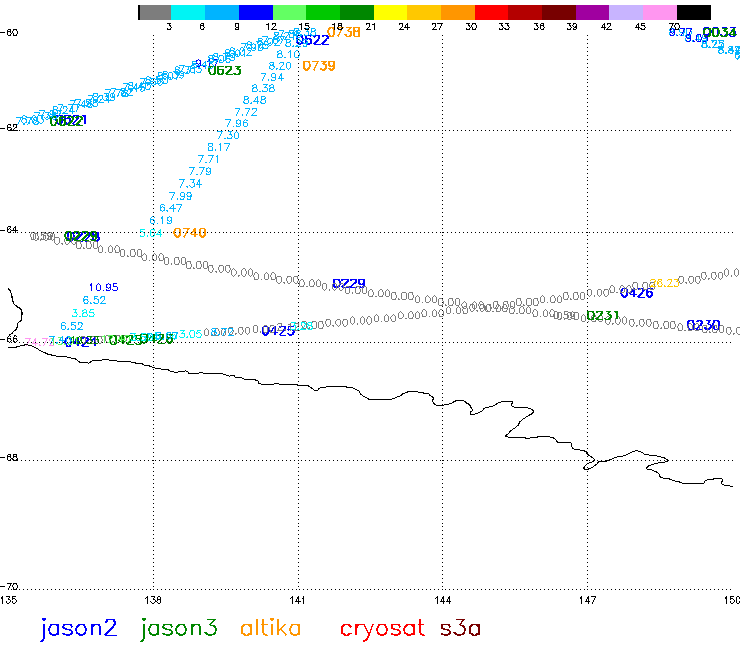Select the orange 0739 track label

pos(319,66)
